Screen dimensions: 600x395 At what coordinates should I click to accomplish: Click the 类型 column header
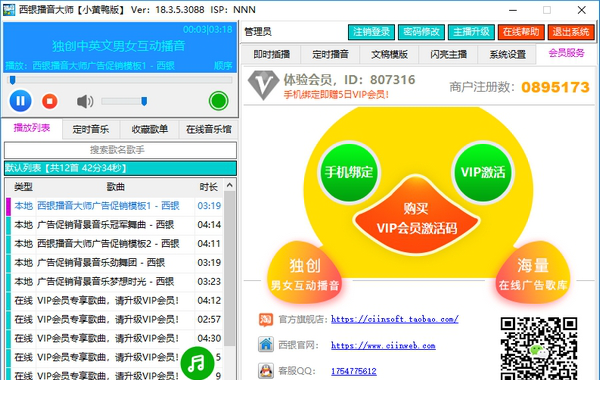point(23,187)
